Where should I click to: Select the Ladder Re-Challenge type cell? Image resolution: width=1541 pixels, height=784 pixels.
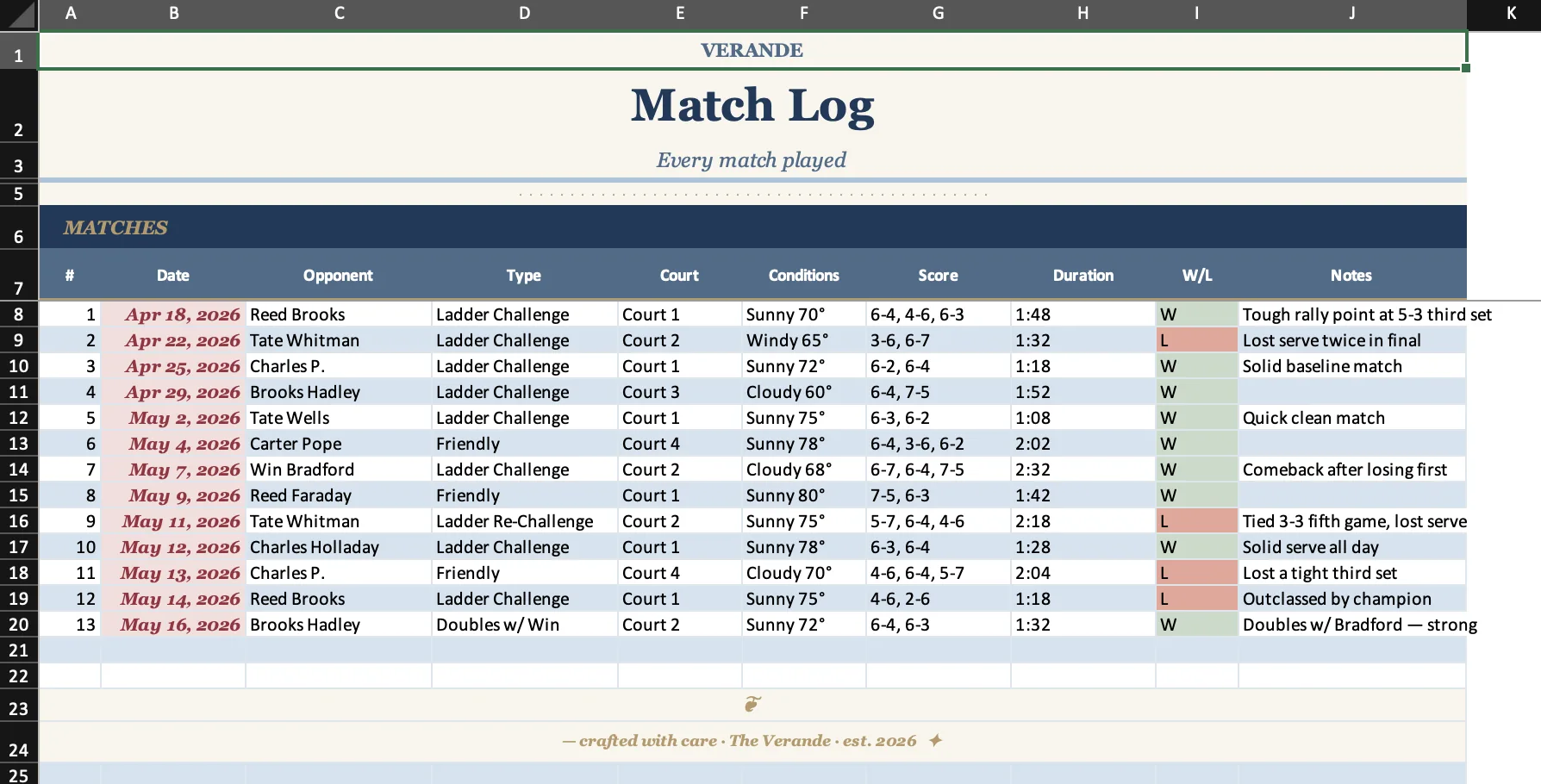coord(525,521)
